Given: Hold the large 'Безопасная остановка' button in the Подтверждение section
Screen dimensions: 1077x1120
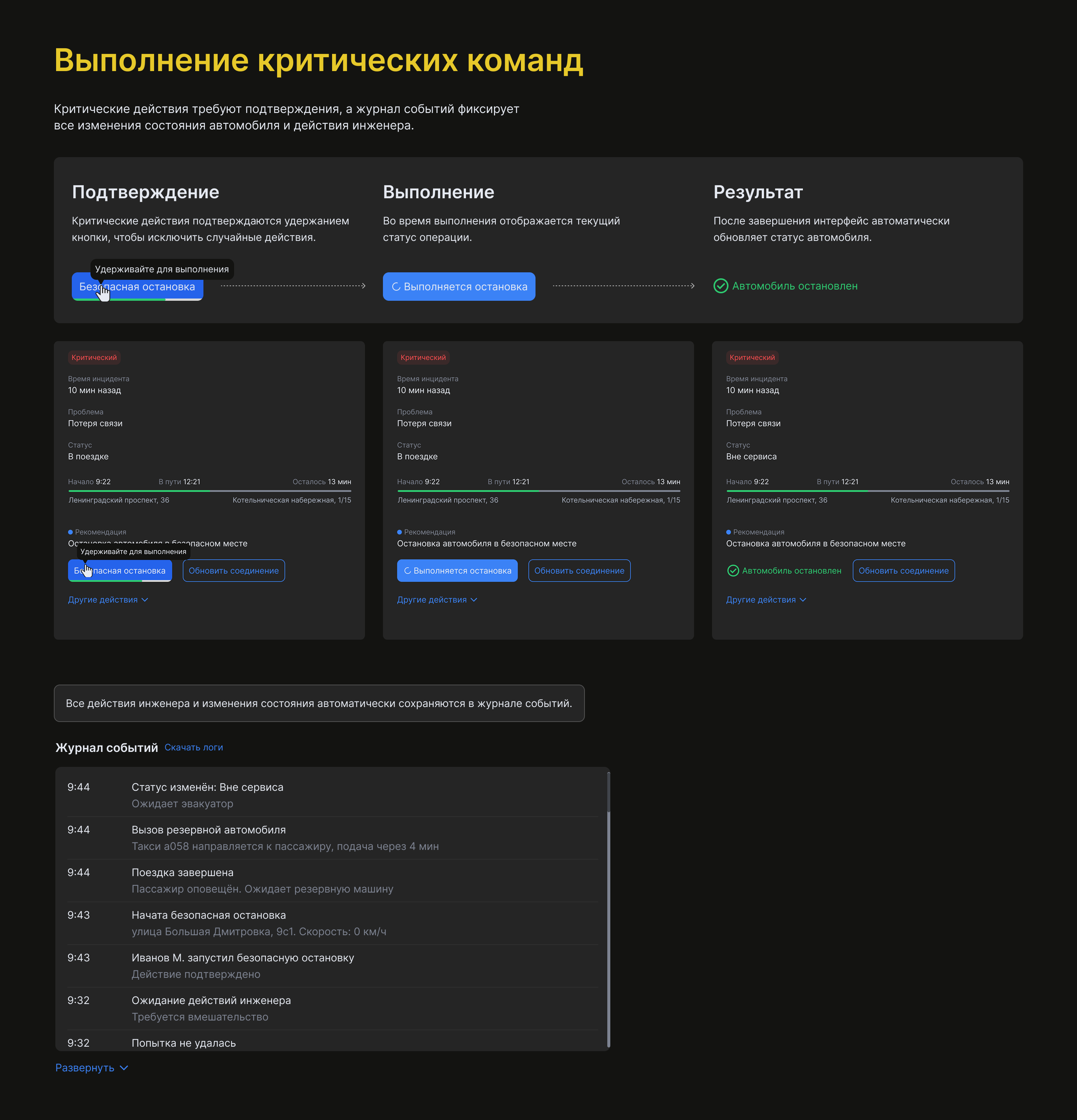Looking at the screenshot, I should point(137,287).
